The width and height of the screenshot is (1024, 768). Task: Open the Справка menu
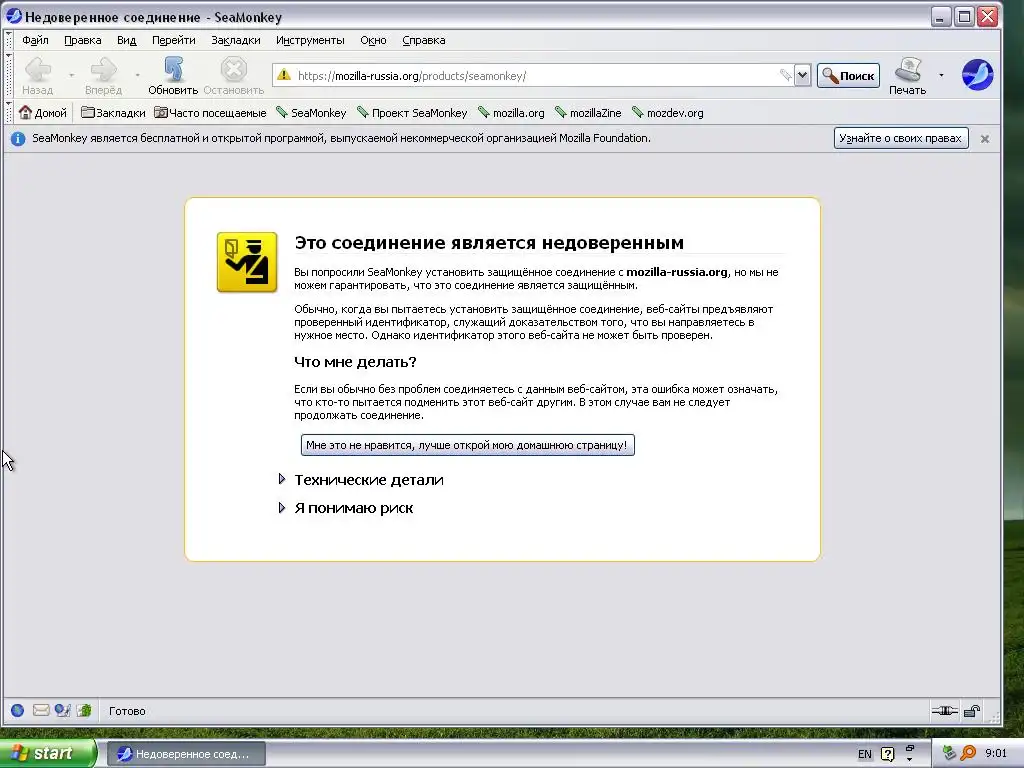click(x=424, y=40)
